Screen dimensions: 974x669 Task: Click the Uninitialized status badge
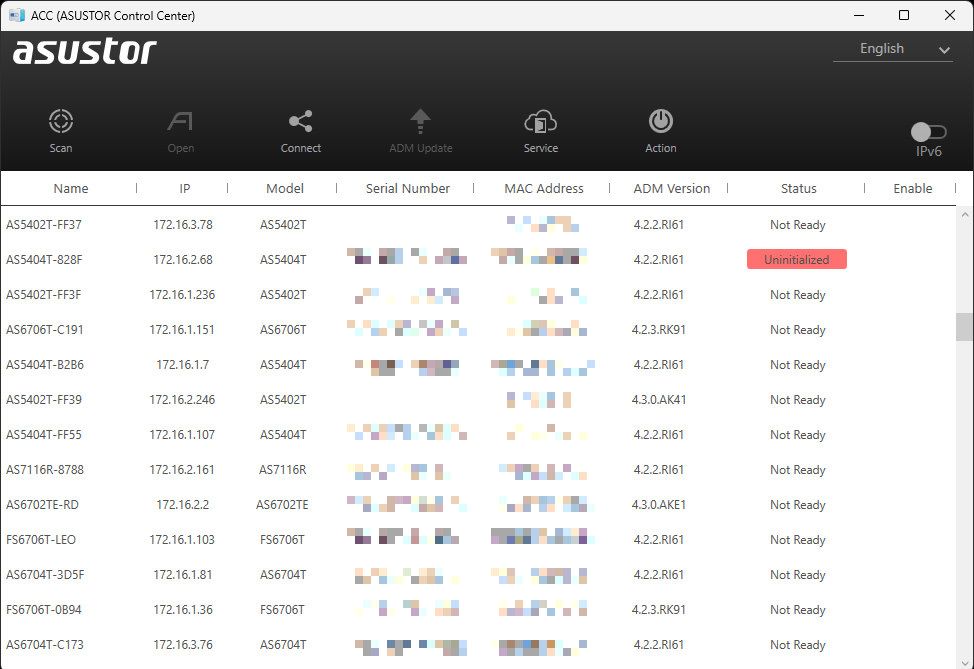pos(797,260)
